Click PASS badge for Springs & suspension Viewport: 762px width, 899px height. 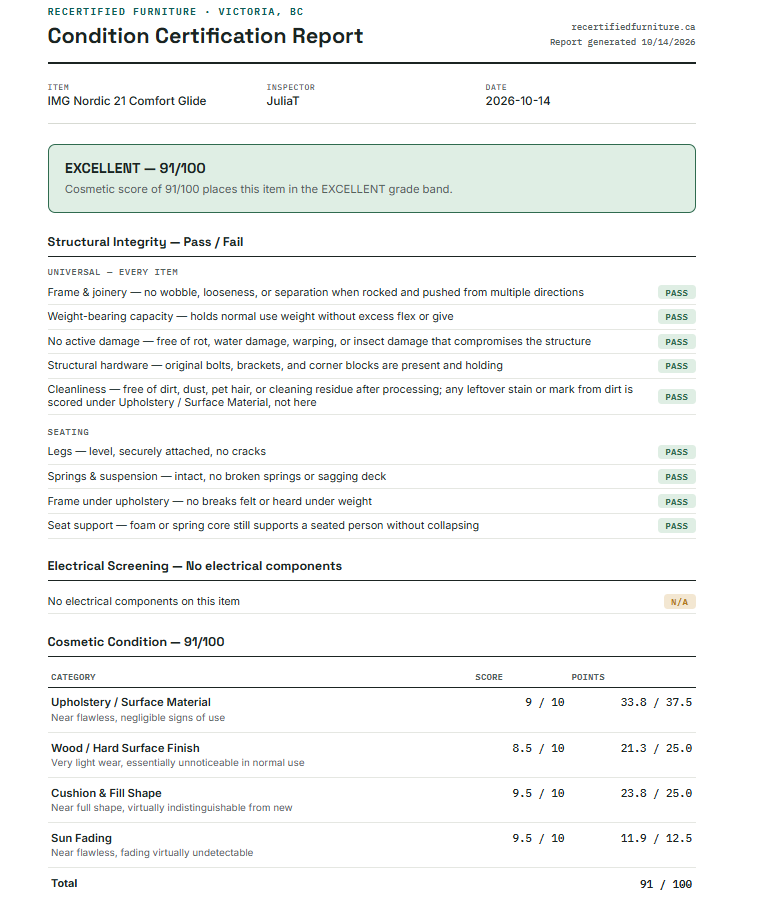point(677,477)
